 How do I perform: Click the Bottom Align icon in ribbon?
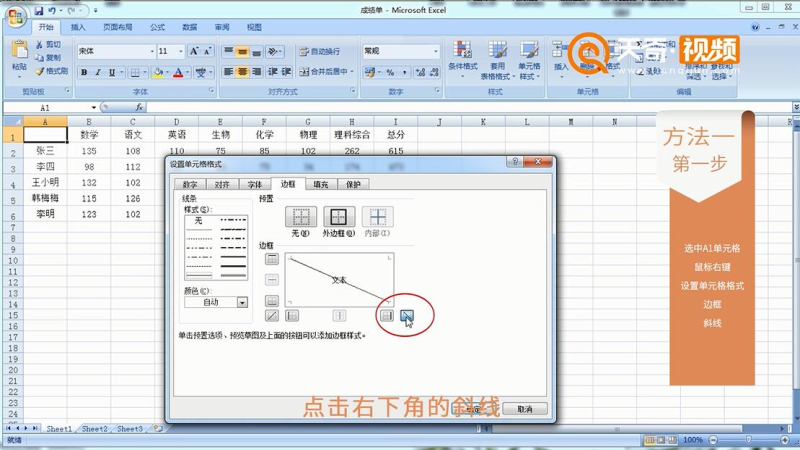[256, 51]
